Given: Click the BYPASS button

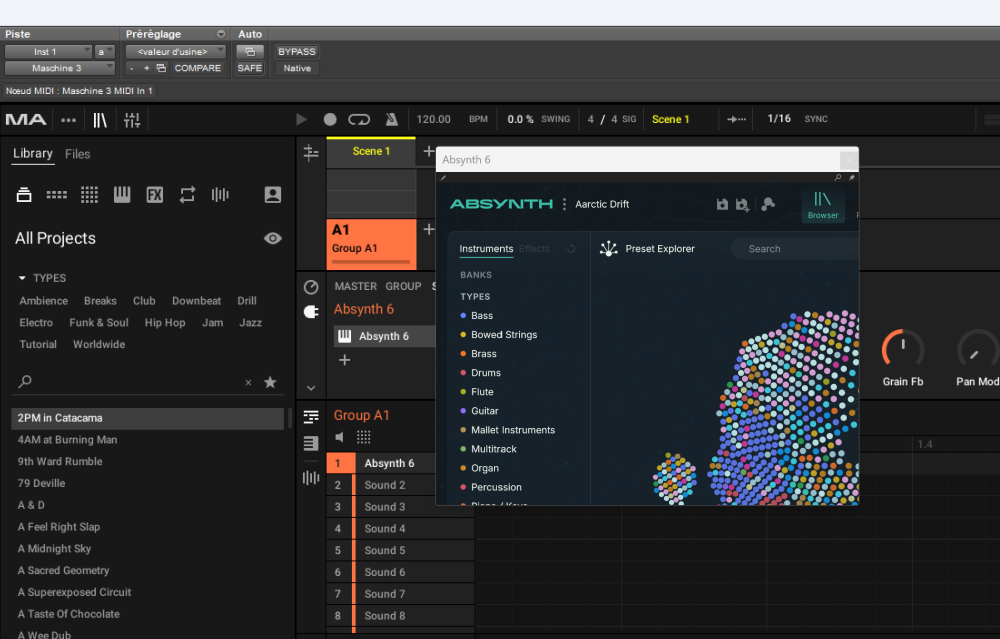Looking at the screenshot, I should click(x=296, y=52).
